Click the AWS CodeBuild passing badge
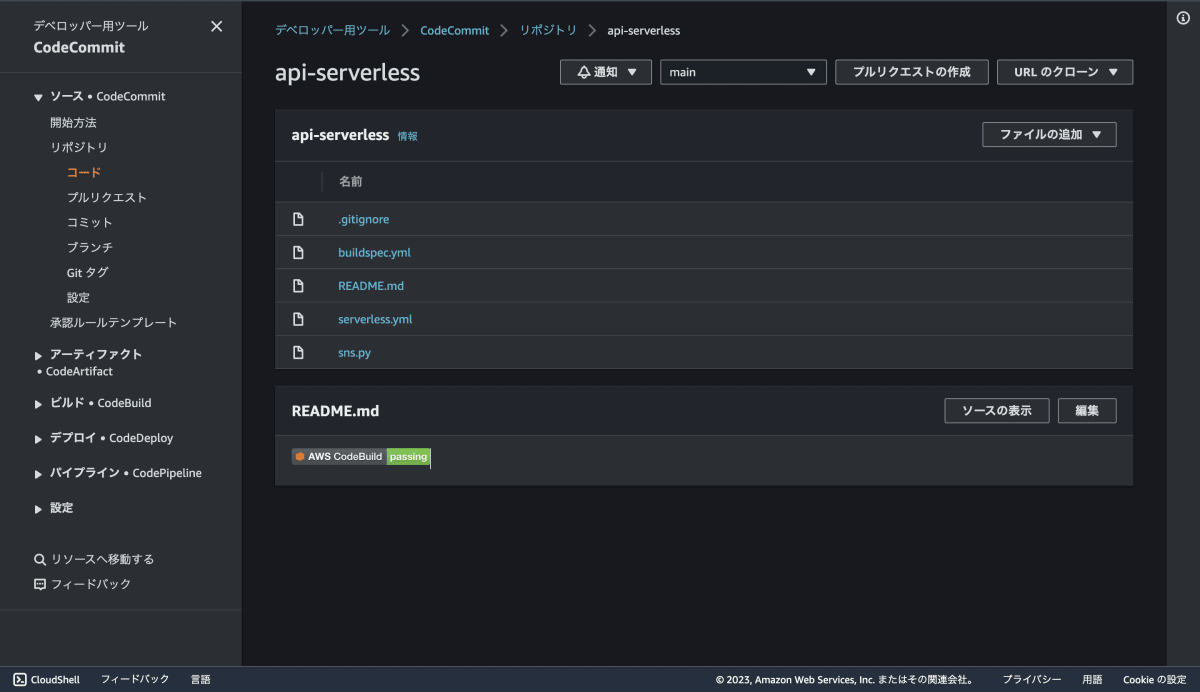This screenshot has height=692, width=1200. point(361,456)
